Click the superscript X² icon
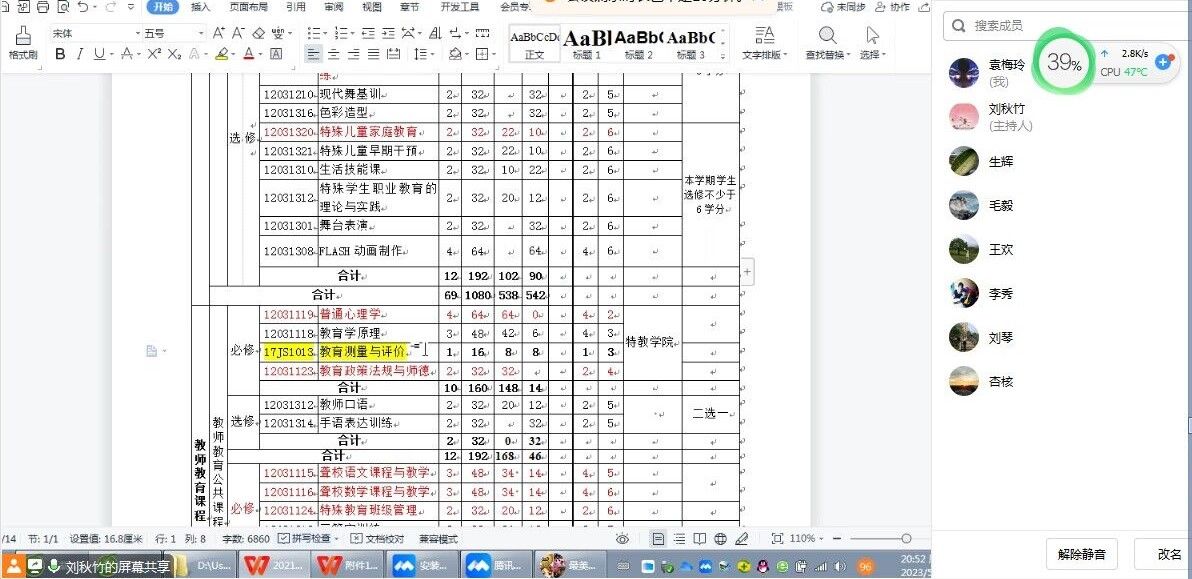Screen dimensions: 1192x579 (154, 54)
